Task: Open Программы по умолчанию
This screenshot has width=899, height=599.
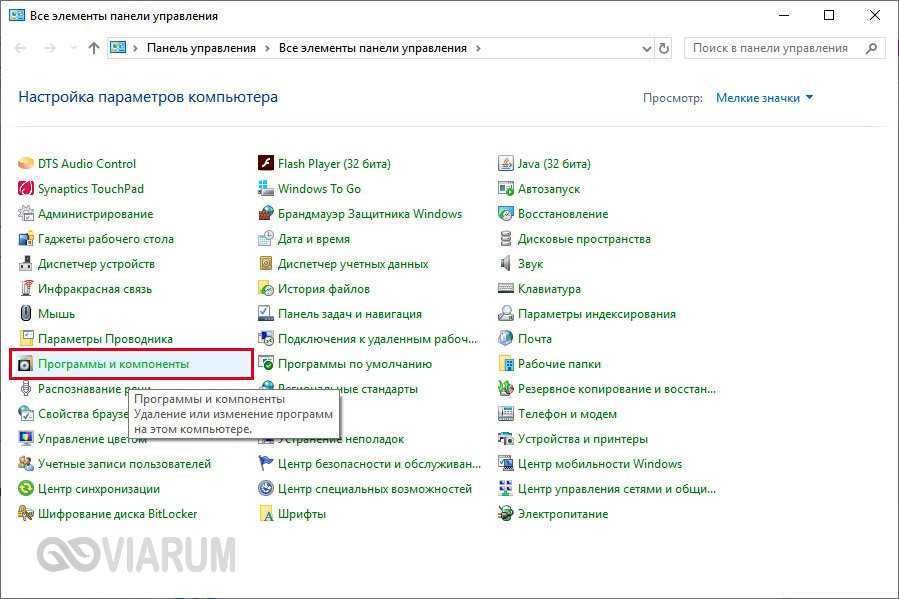Action: coord(355,364)
